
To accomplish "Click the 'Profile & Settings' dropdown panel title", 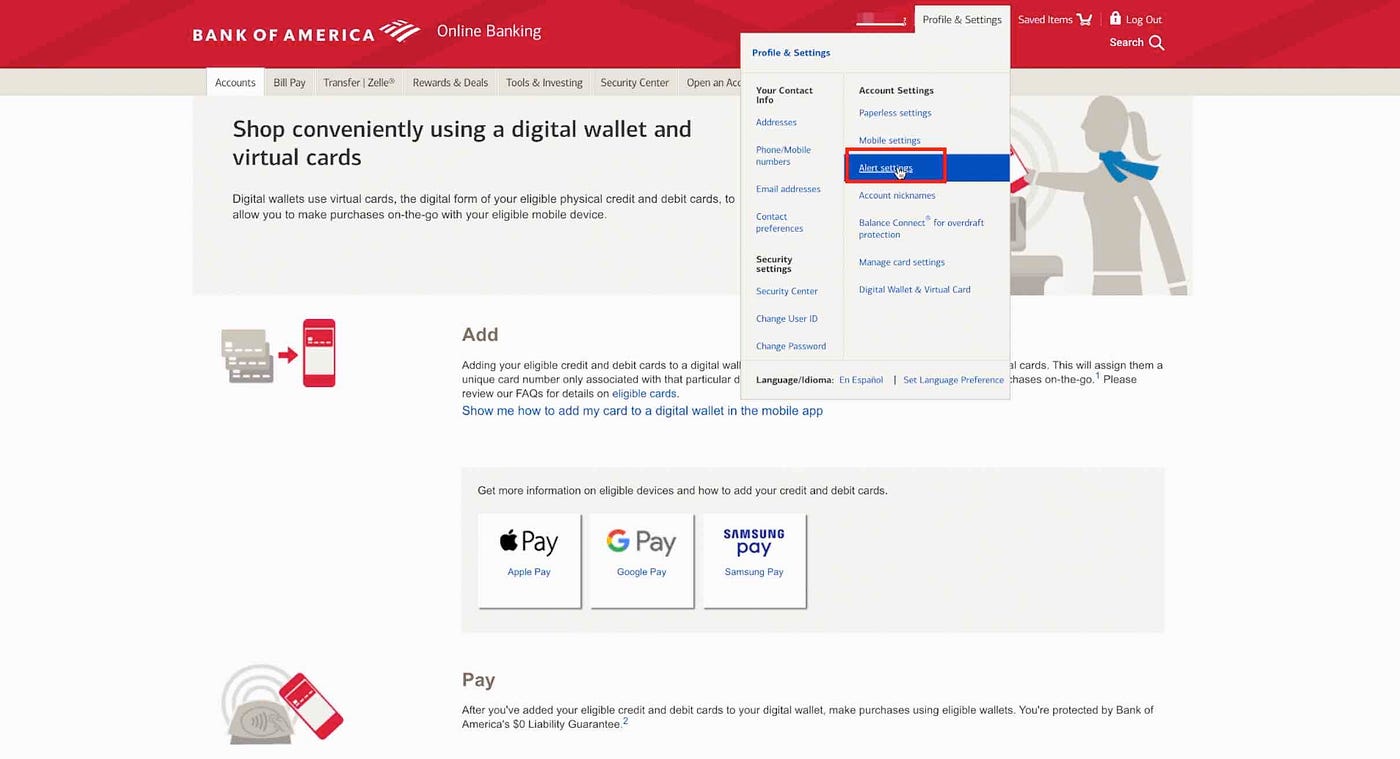I will (x=791, y=53).
